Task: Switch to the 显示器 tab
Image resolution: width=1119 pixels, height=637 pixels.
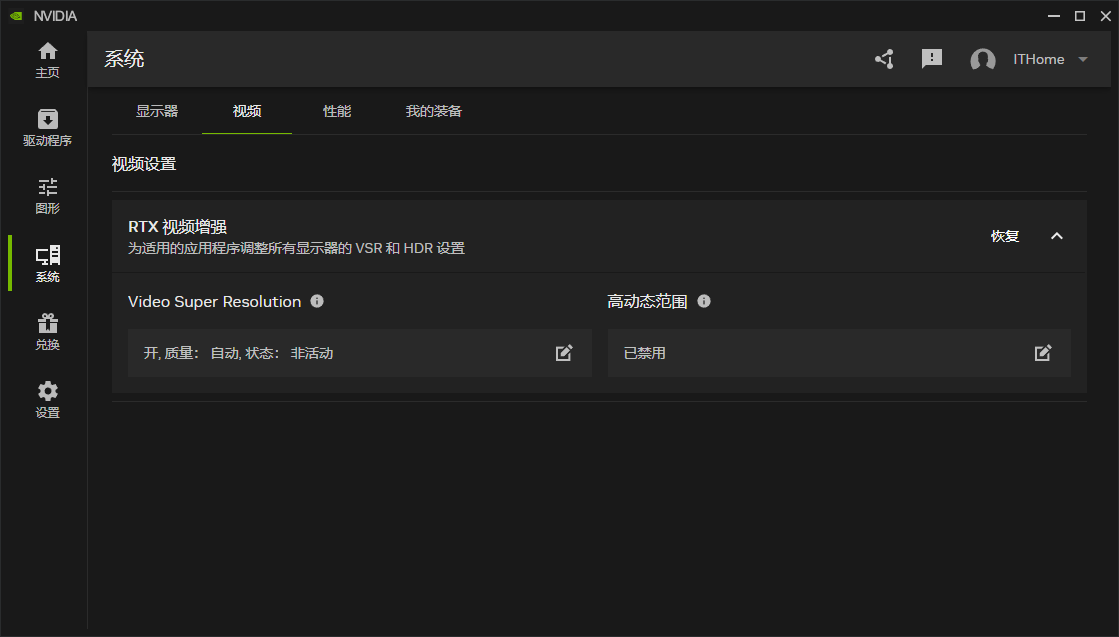Action: (x=157, y=111)
